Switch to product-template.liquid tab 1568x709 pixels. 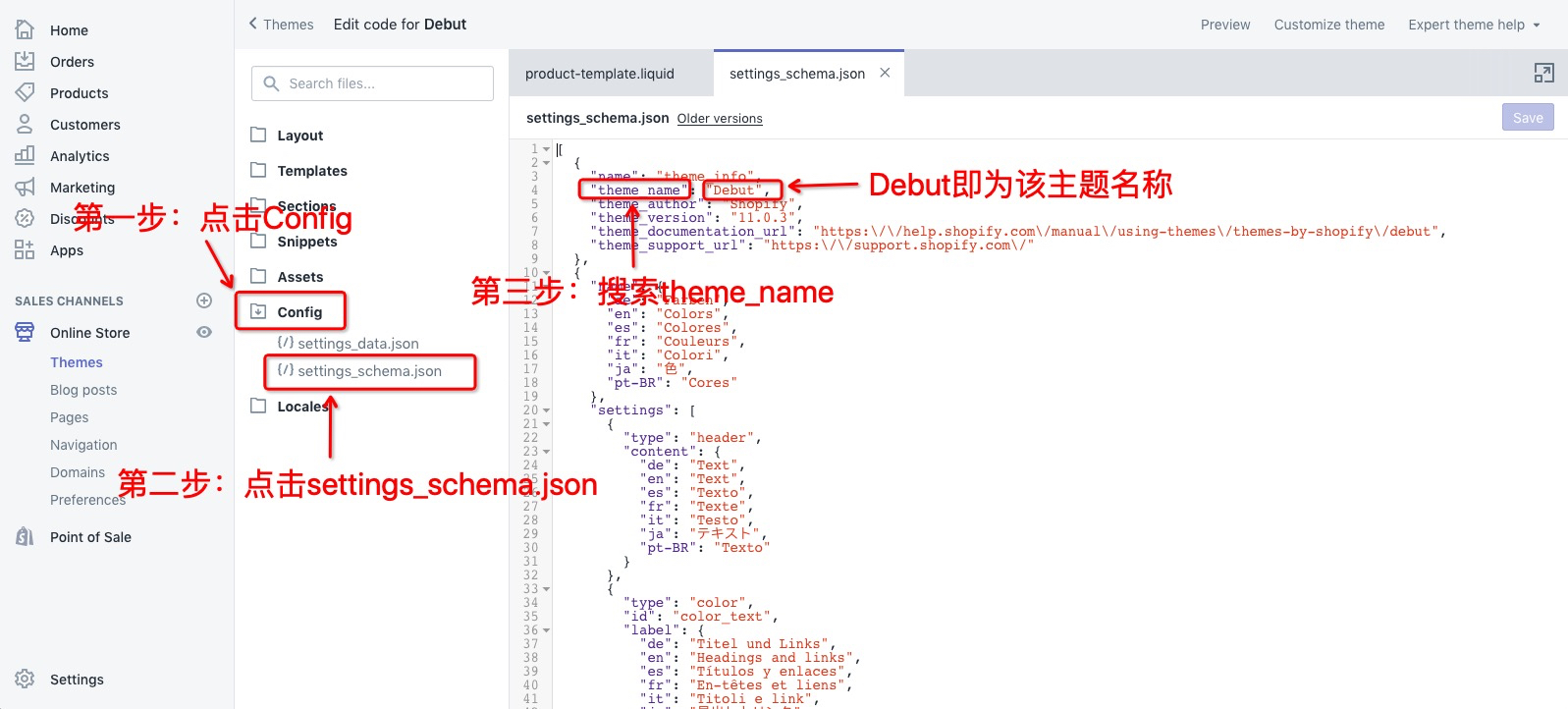pyautogui.click(x=600, y=74)
